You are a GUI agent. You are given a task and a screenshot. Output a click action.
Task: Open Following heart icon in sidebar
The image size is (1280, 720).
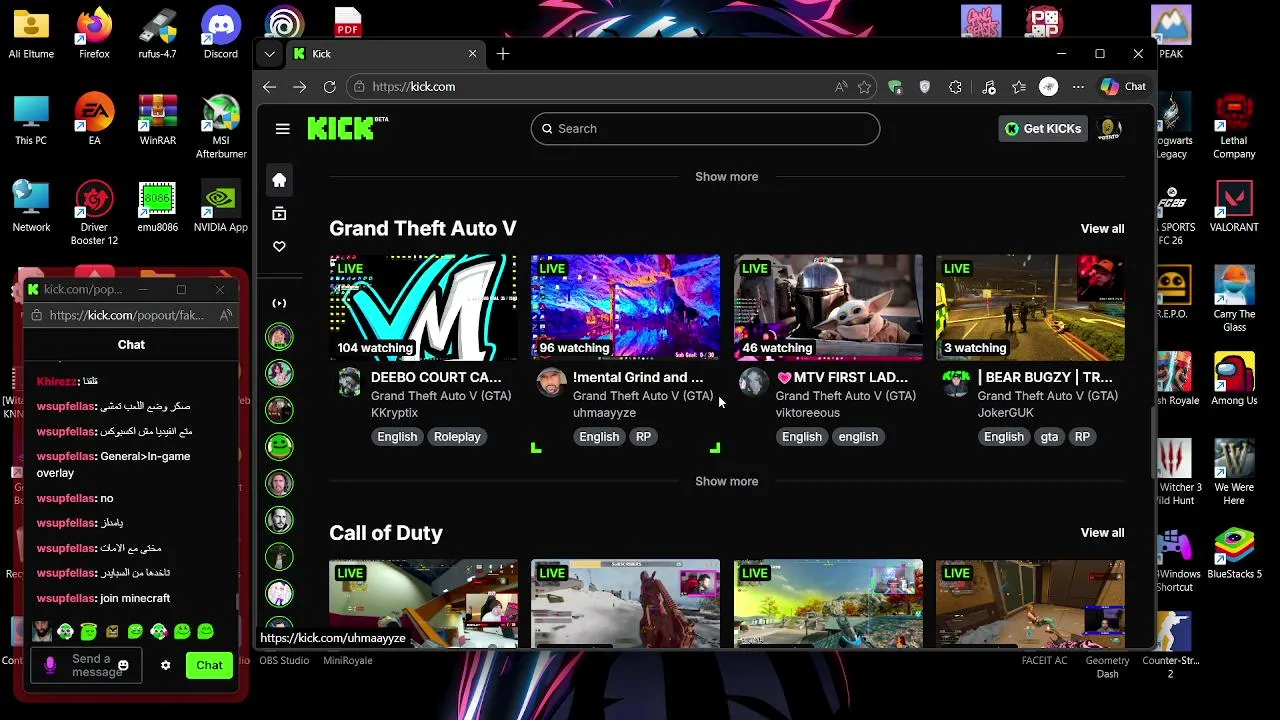[x=279, y=246]
